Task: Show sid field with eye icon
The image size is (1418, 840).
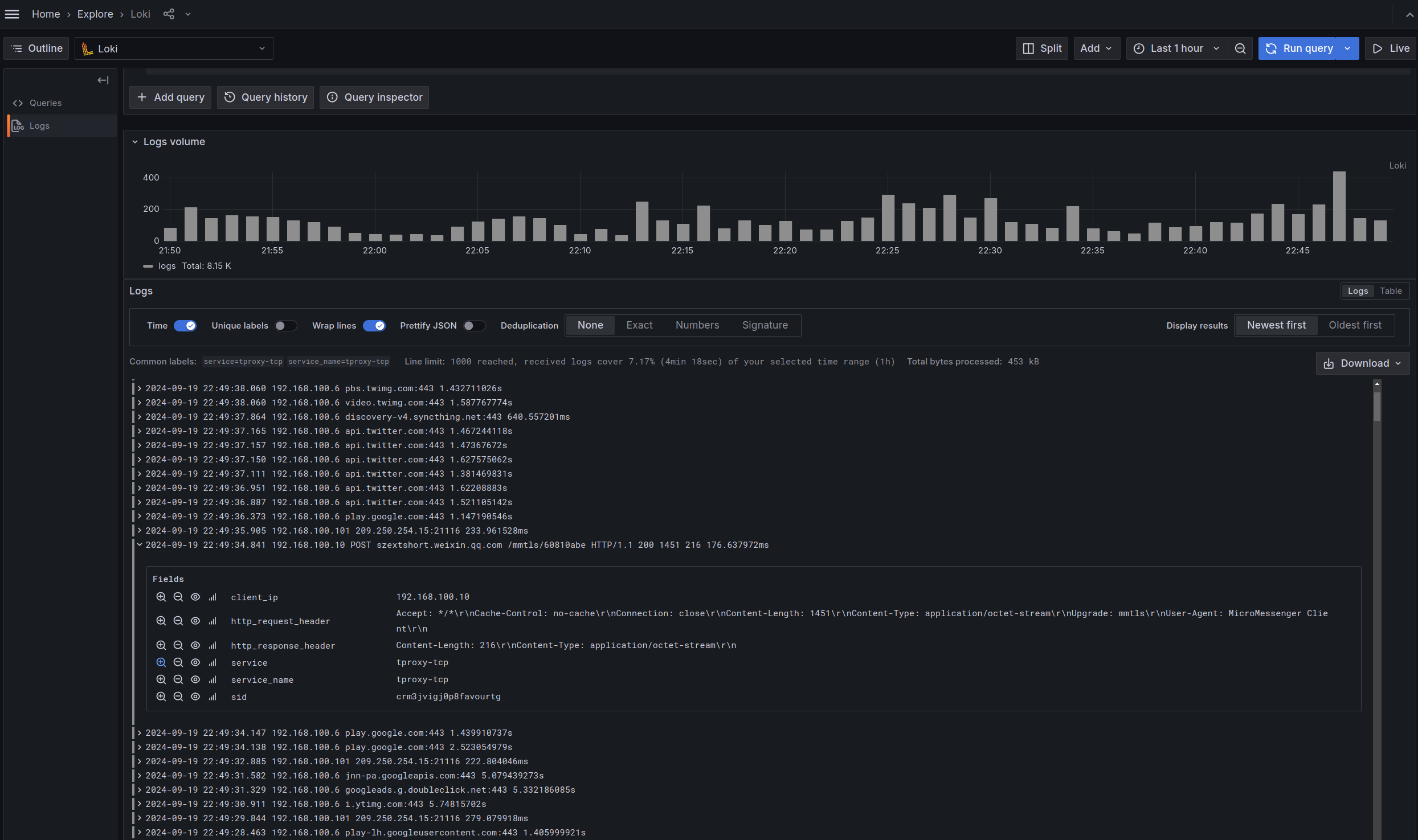Action: point(195,696)
